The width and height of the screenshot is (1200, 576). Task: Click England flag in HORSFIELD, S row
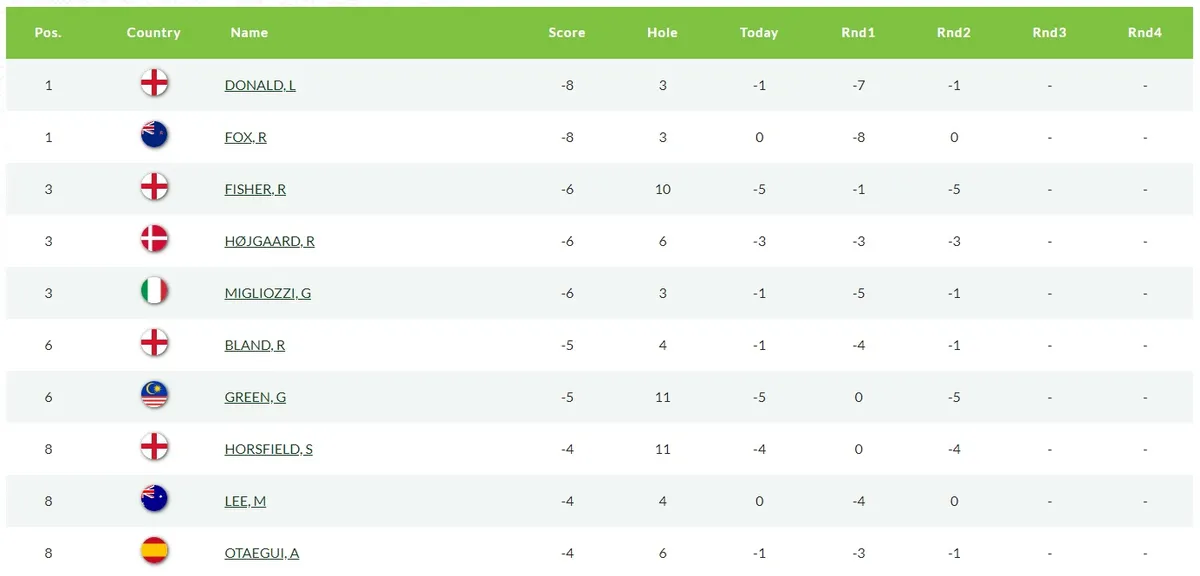point(154,447)
